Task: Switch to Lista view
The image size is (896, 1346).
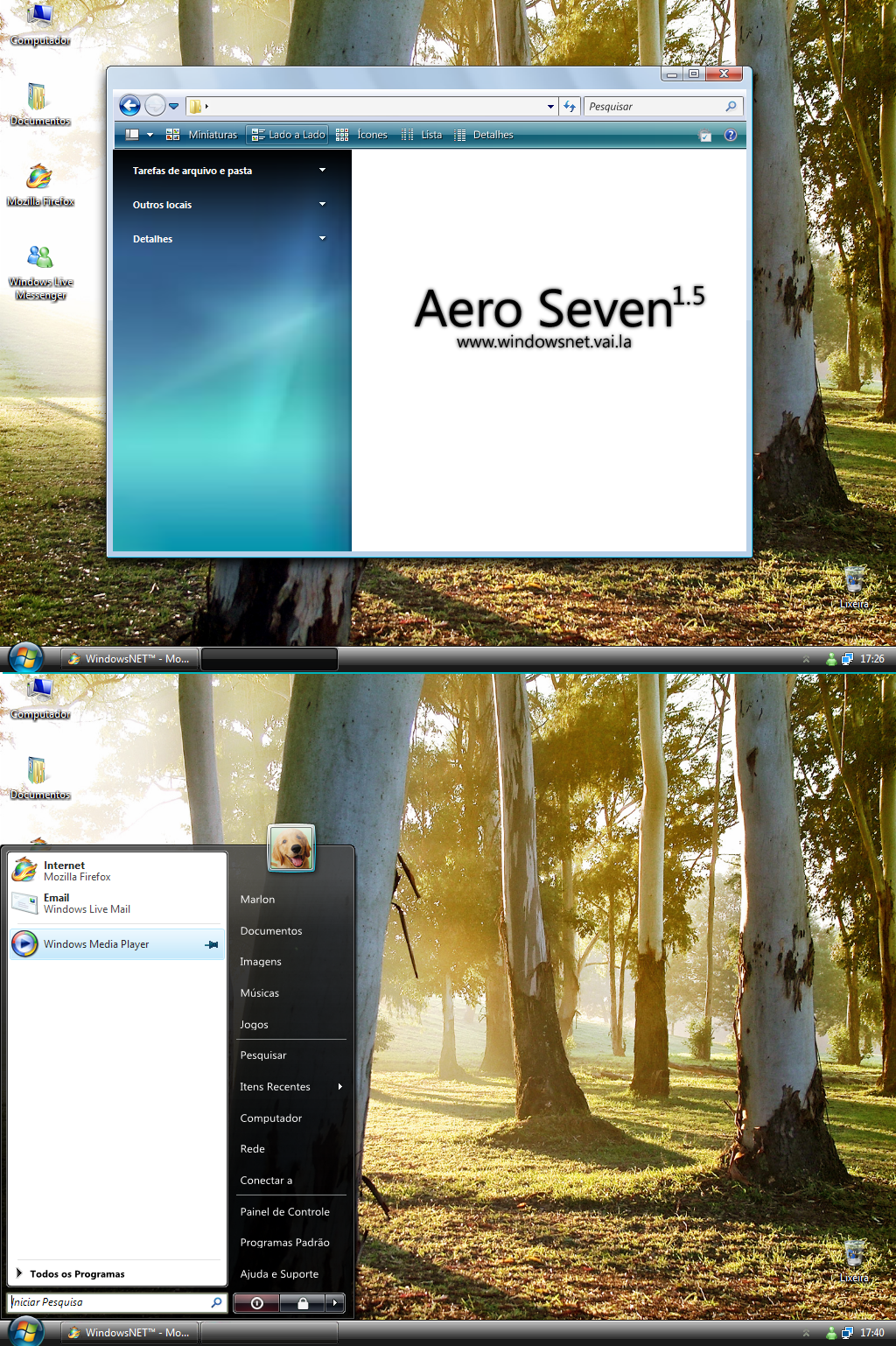Action: (x=422, y=135)
